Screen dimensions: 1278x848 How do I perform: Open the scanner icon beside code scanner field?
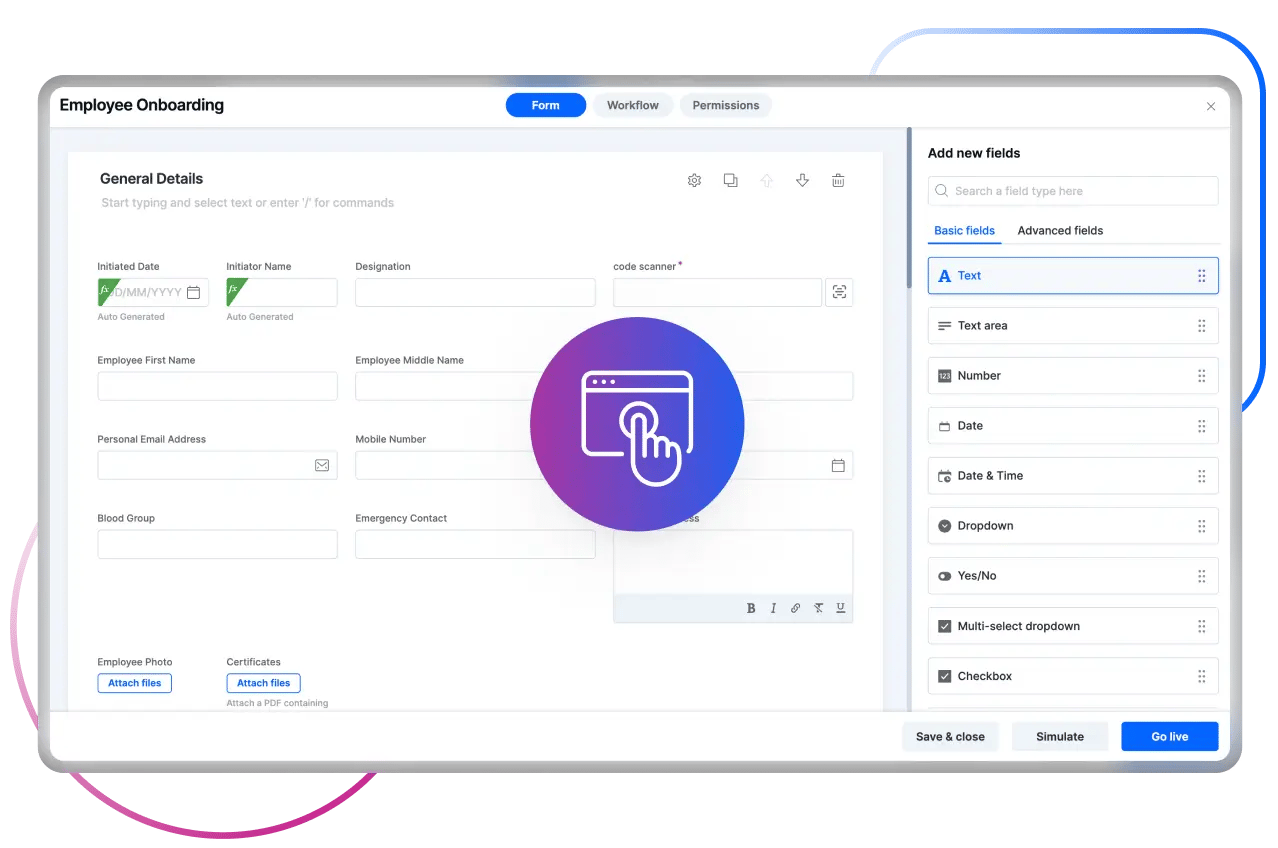coord(839,292)
